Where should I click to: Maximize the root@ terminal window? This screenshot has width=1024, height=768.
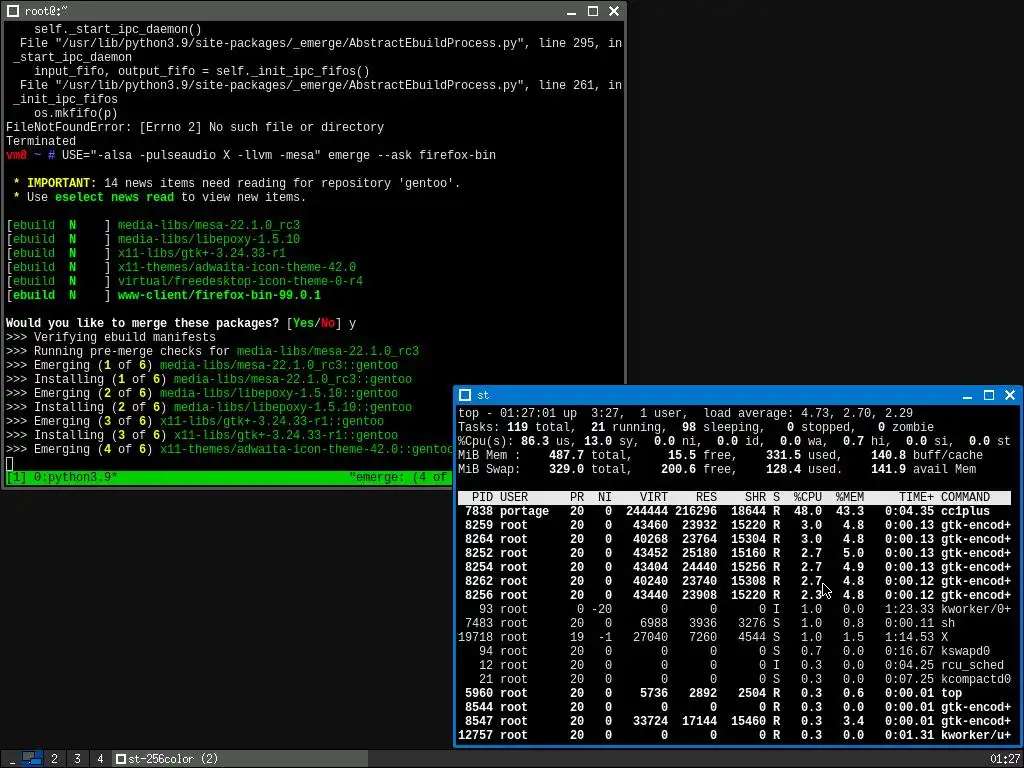click(x=592, y=11)
